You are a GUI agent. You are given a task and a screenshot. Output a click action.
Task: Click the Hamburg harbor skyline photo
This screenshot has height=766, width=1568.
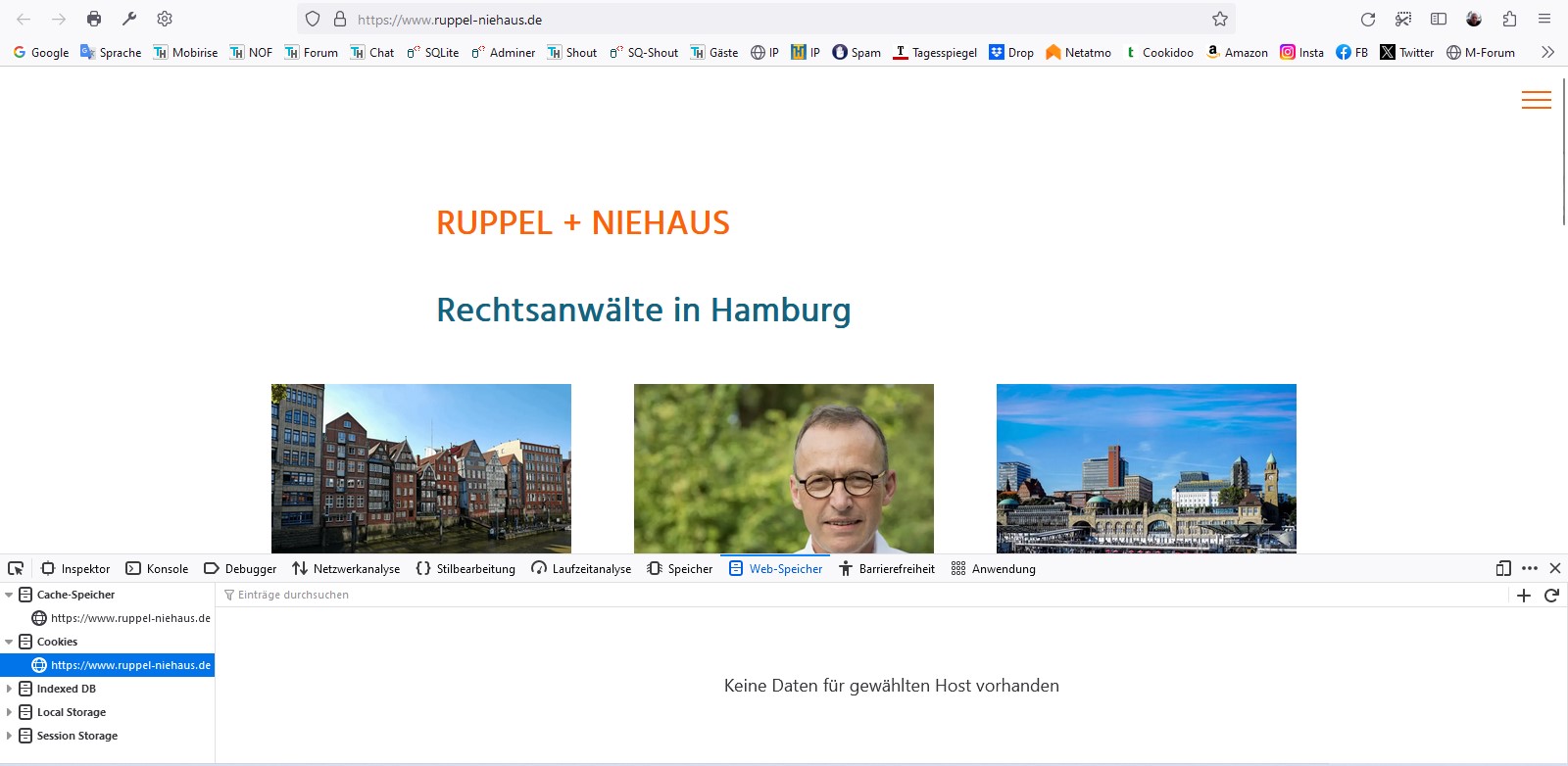click(x=1147, y=468)
